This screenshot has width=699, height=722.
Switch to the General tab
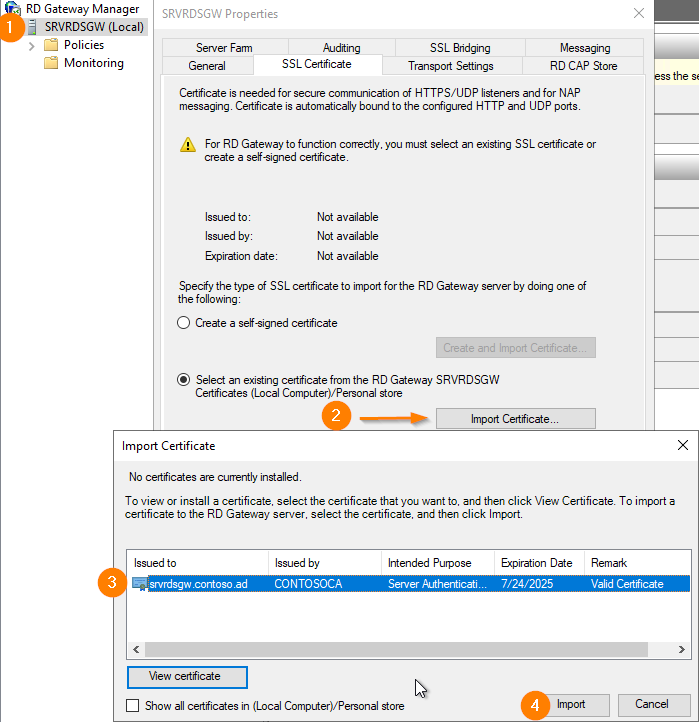(x=207, y=65)
